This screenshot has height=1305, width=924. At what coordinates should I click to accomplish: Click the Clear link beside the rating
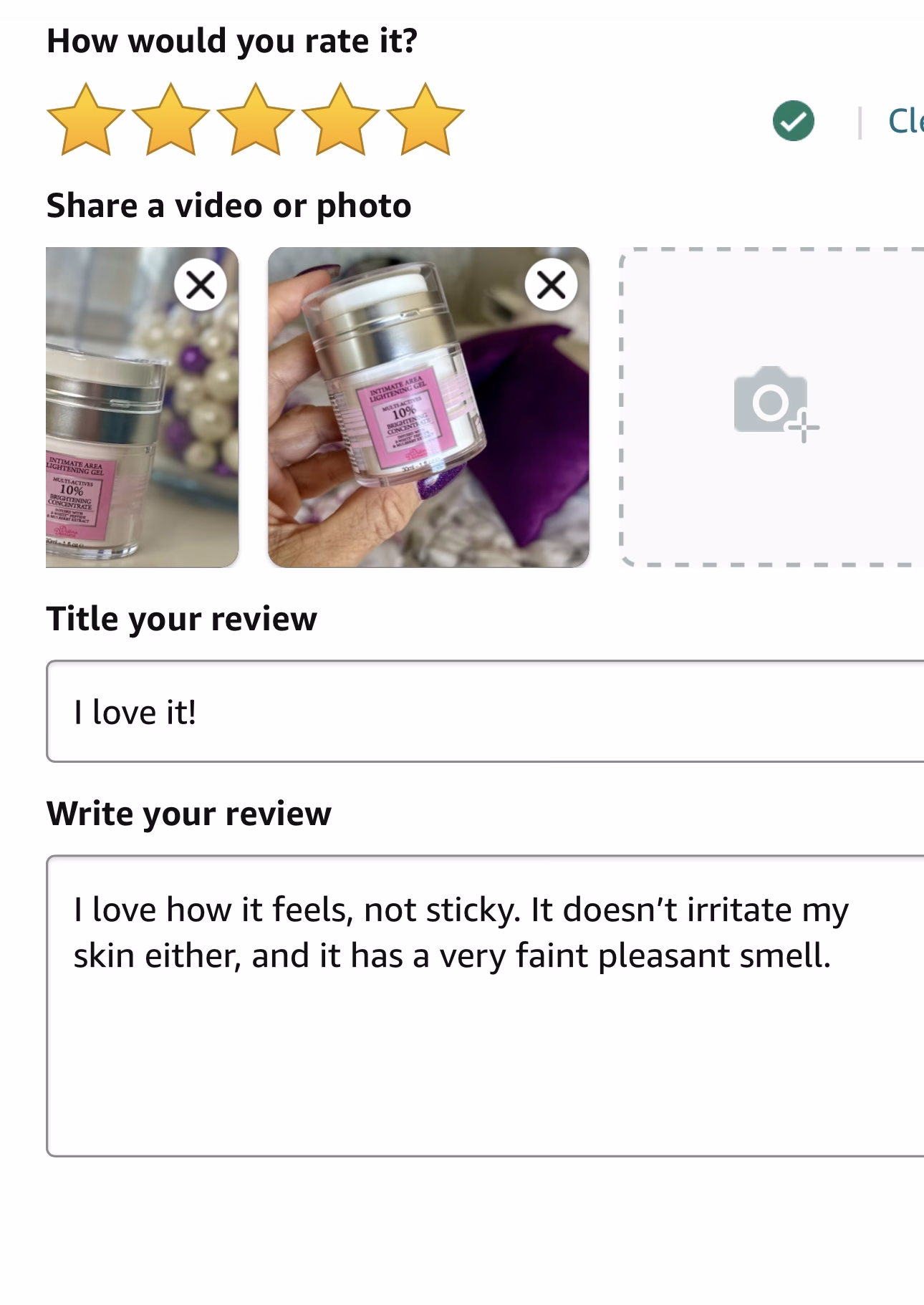[905, 120]
